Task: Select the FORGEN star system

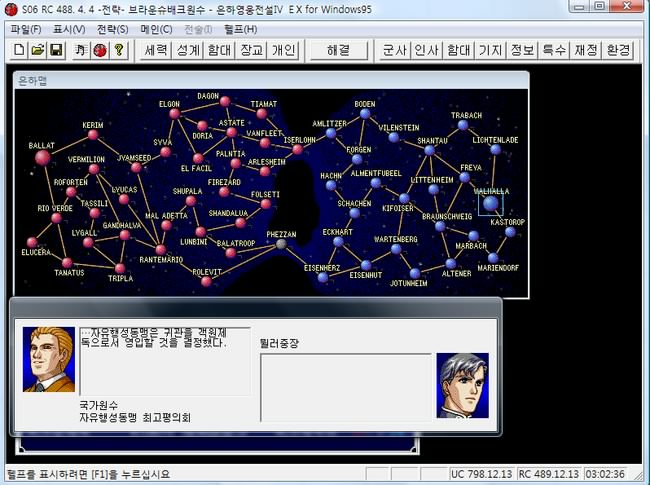Action: [x=357, y=160]
